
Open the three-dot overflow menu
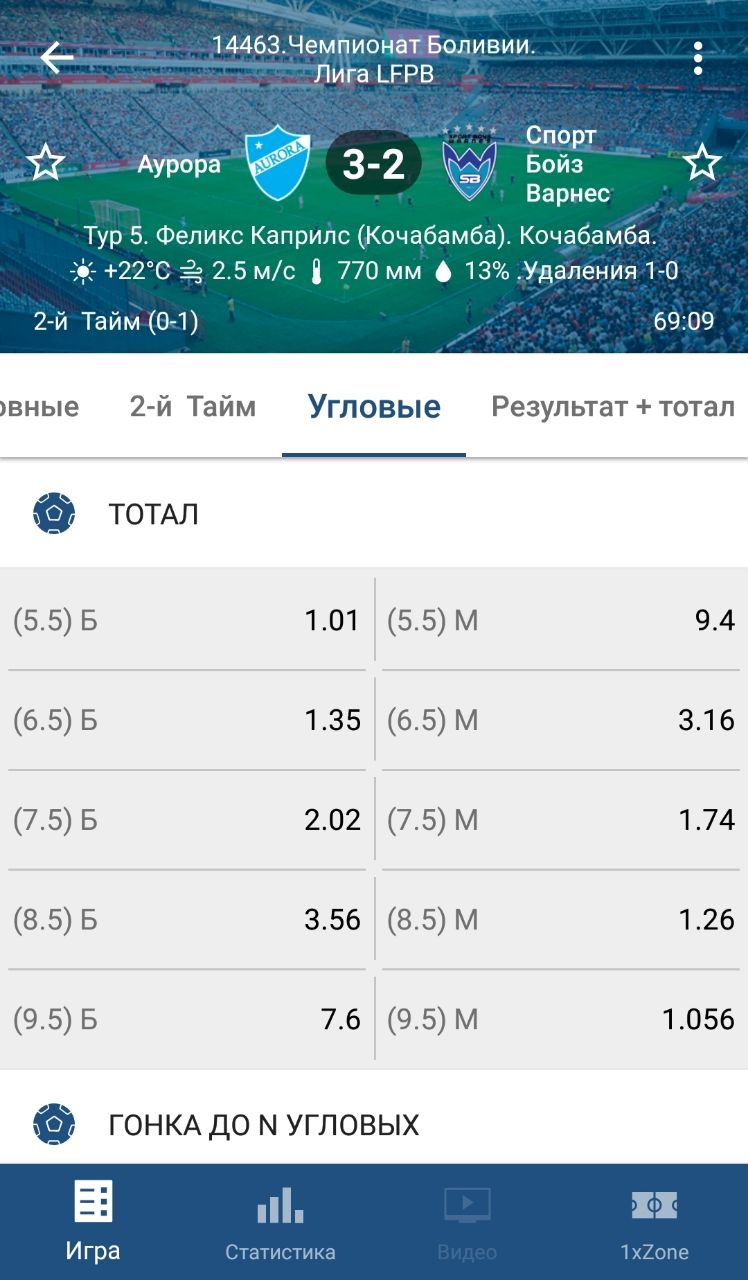698,58
